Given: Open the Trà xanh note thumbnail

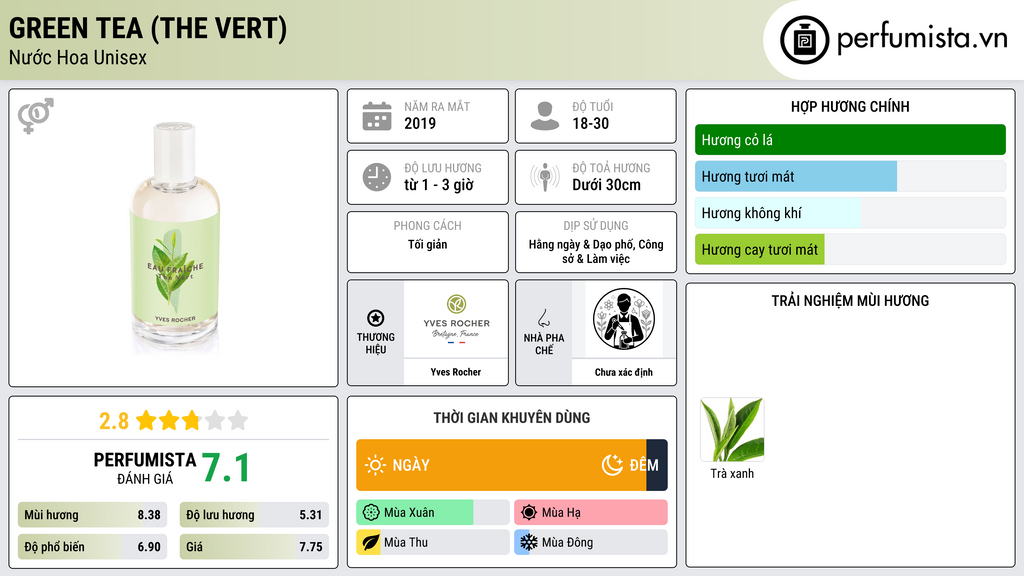Looking at the screenshot, I should click(x=732, y=430).
